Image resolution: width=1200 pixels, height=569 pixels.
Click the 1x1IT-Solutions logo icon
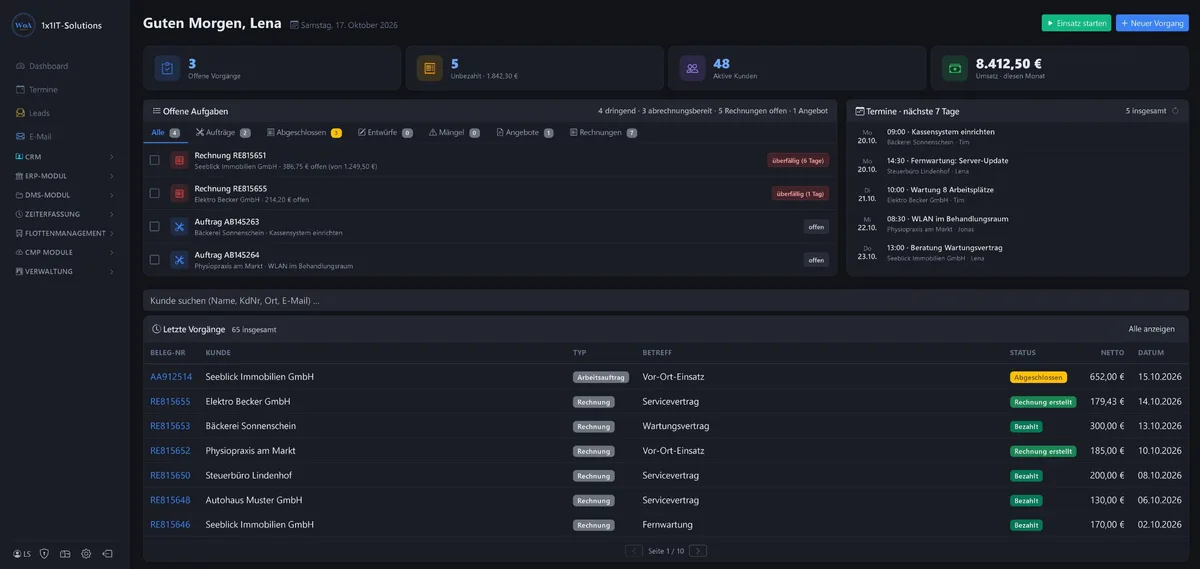(x=23, y=25)
